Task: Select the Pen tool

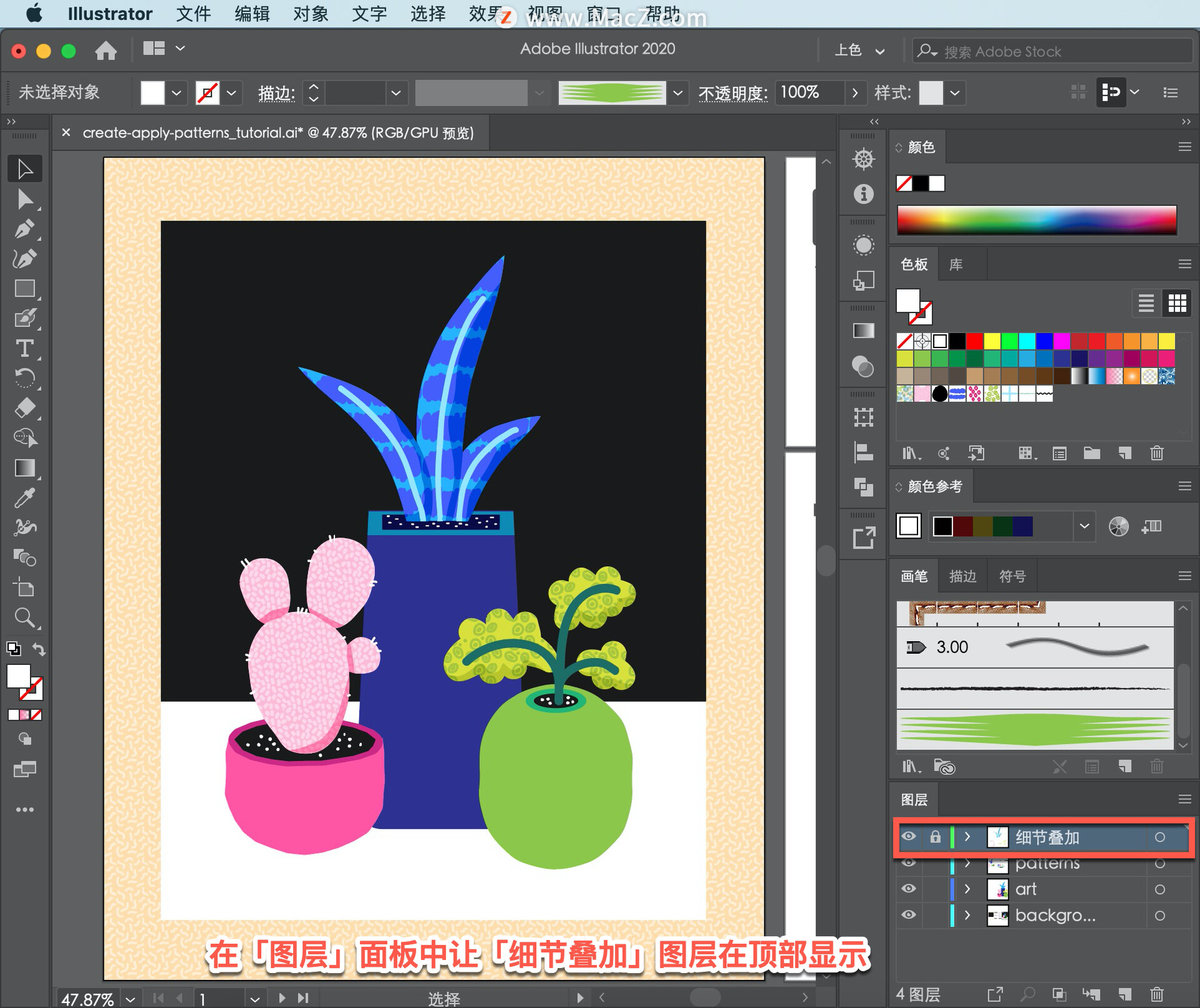Action: 24,229
